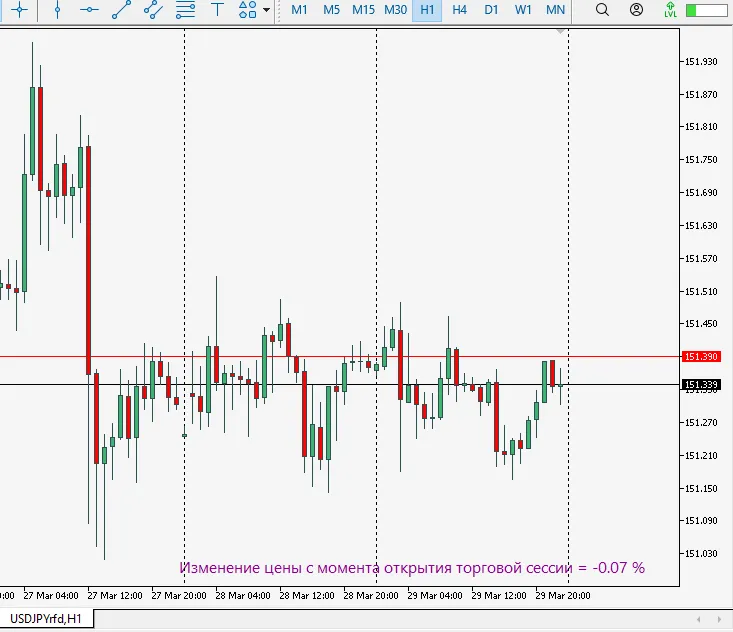Select the MN monthly timeframe
The image size is (733, 632).
click(555, 10)
